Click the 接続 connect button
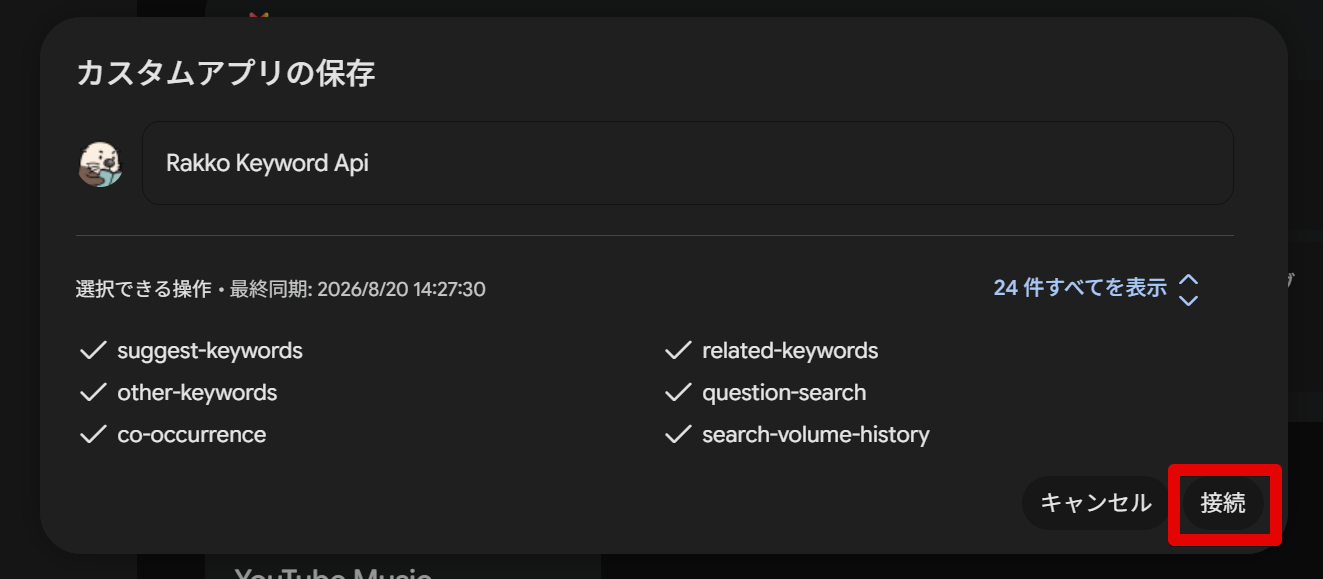The width and height of the screenshot is (1323, 579). point(1223,503)
